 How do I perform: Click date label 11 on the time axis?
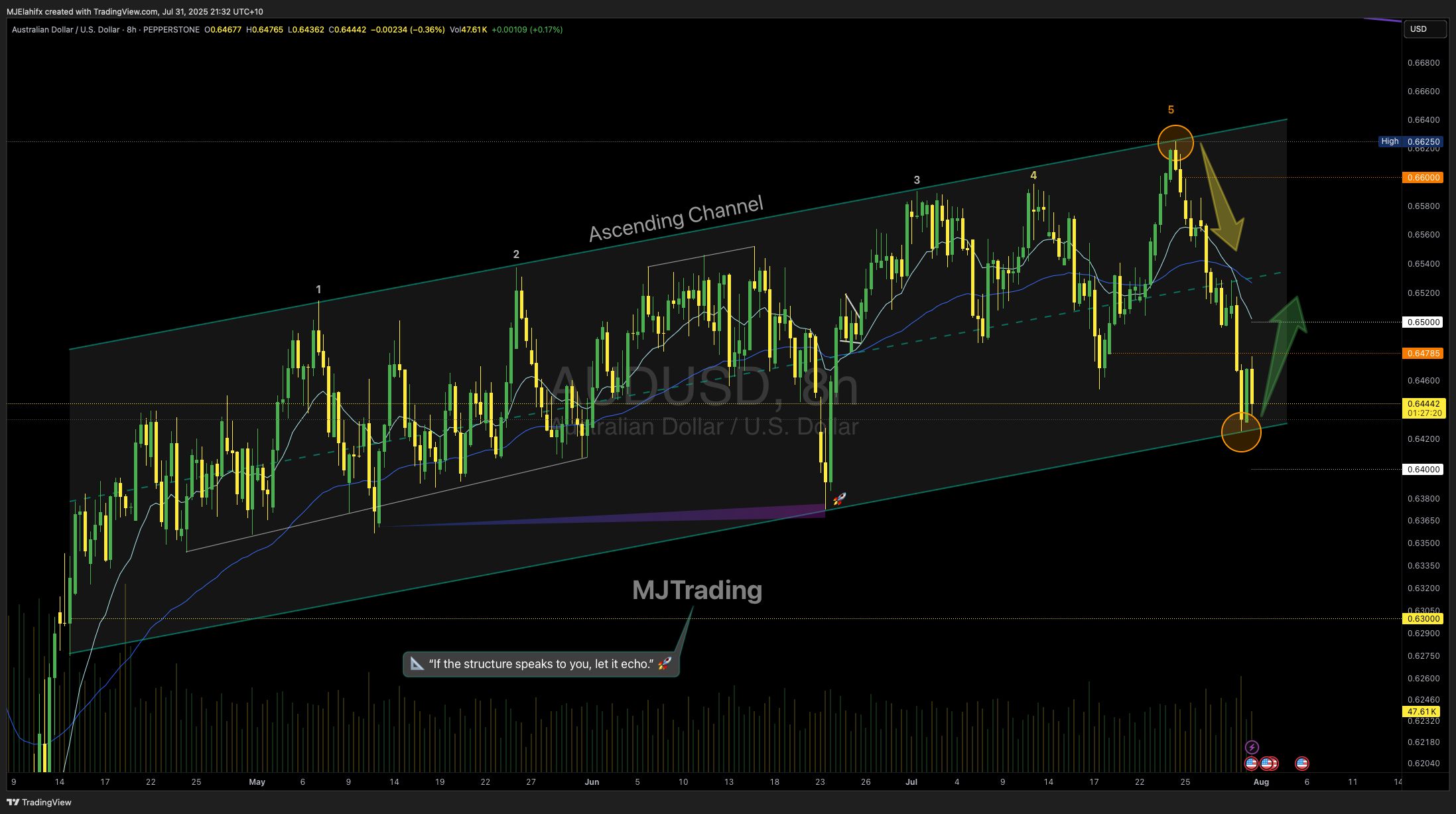click(x=1353, y=782)
